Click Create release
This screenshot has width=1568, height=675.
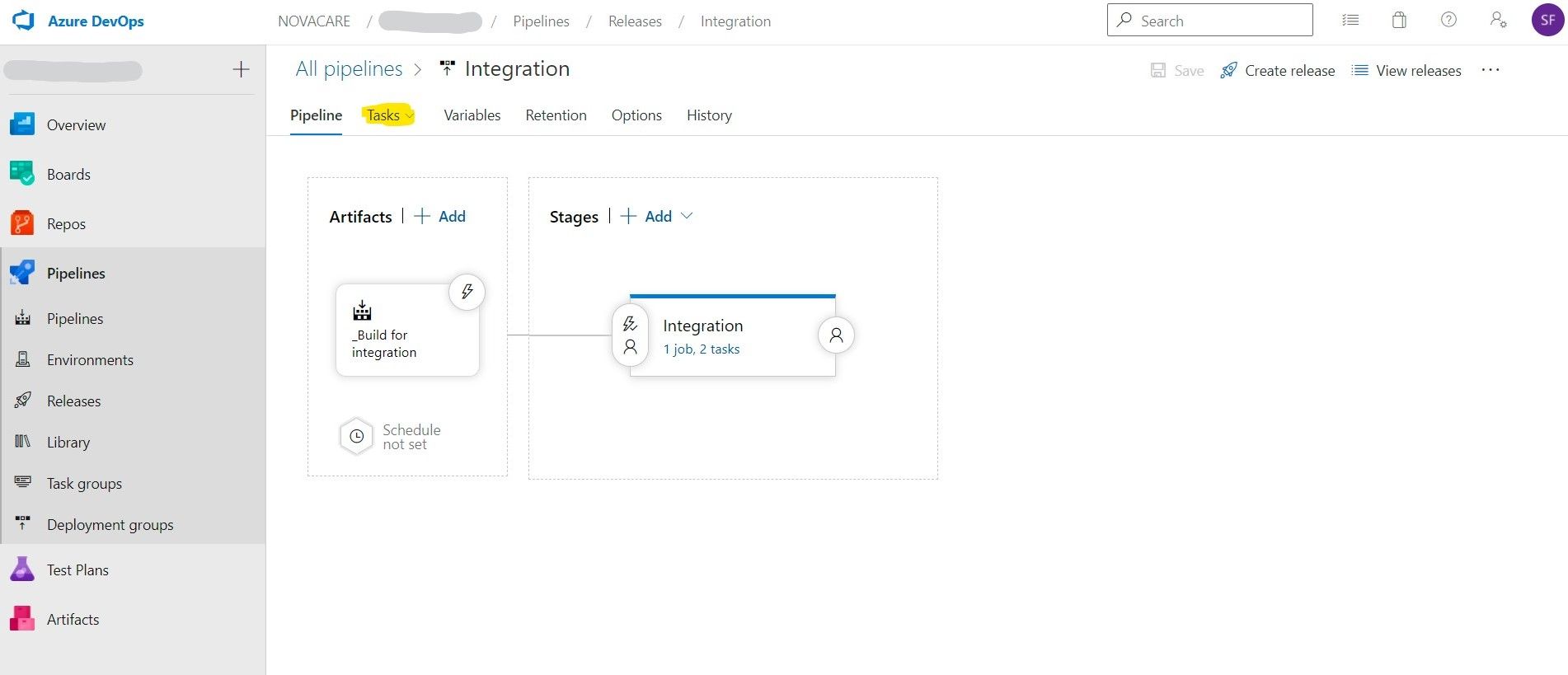click(1278, 71)
